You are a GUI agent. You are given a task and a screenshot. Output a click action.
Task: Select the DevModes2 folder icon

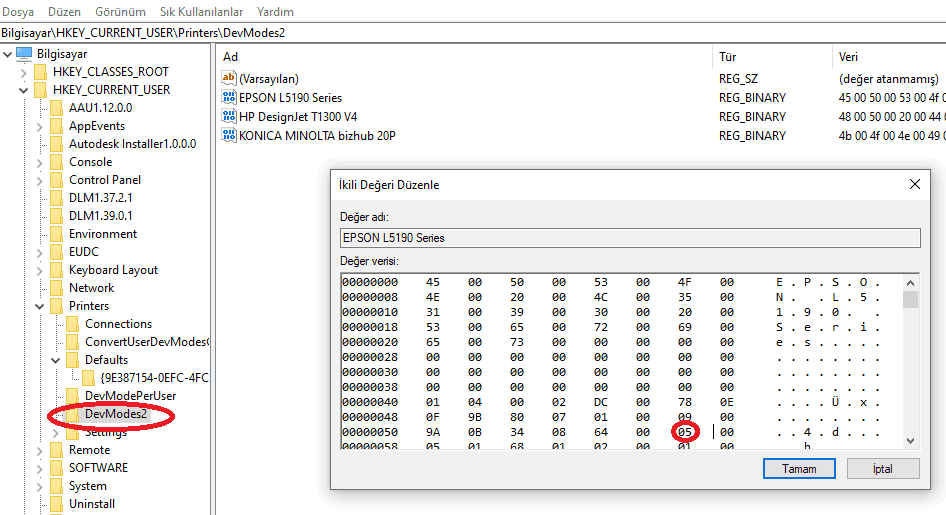(x=73, y=414)
